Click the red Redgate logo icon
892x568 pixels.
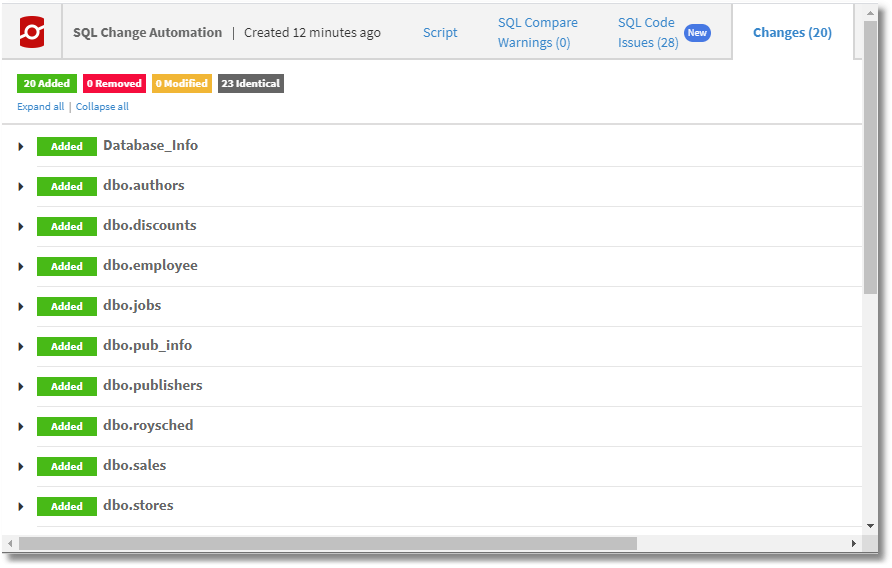click(32, 32)
